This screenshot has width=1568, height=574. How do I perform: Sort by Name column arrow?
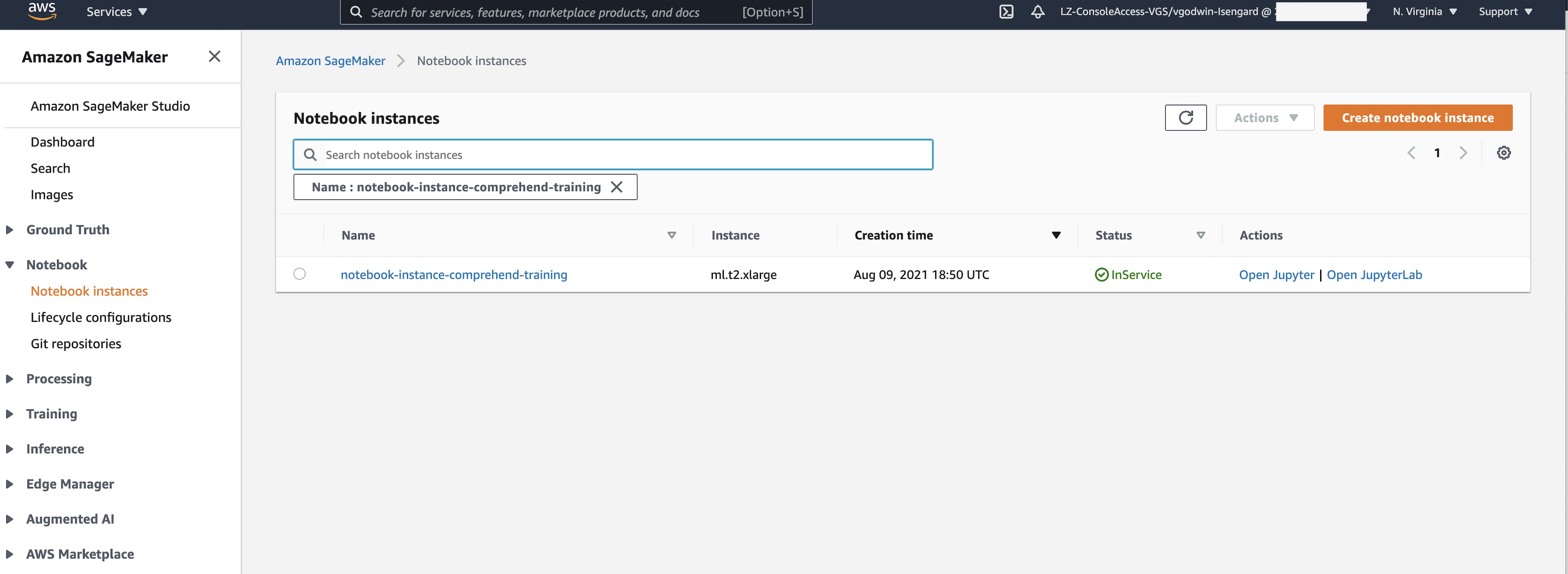[x=671, y=235]
